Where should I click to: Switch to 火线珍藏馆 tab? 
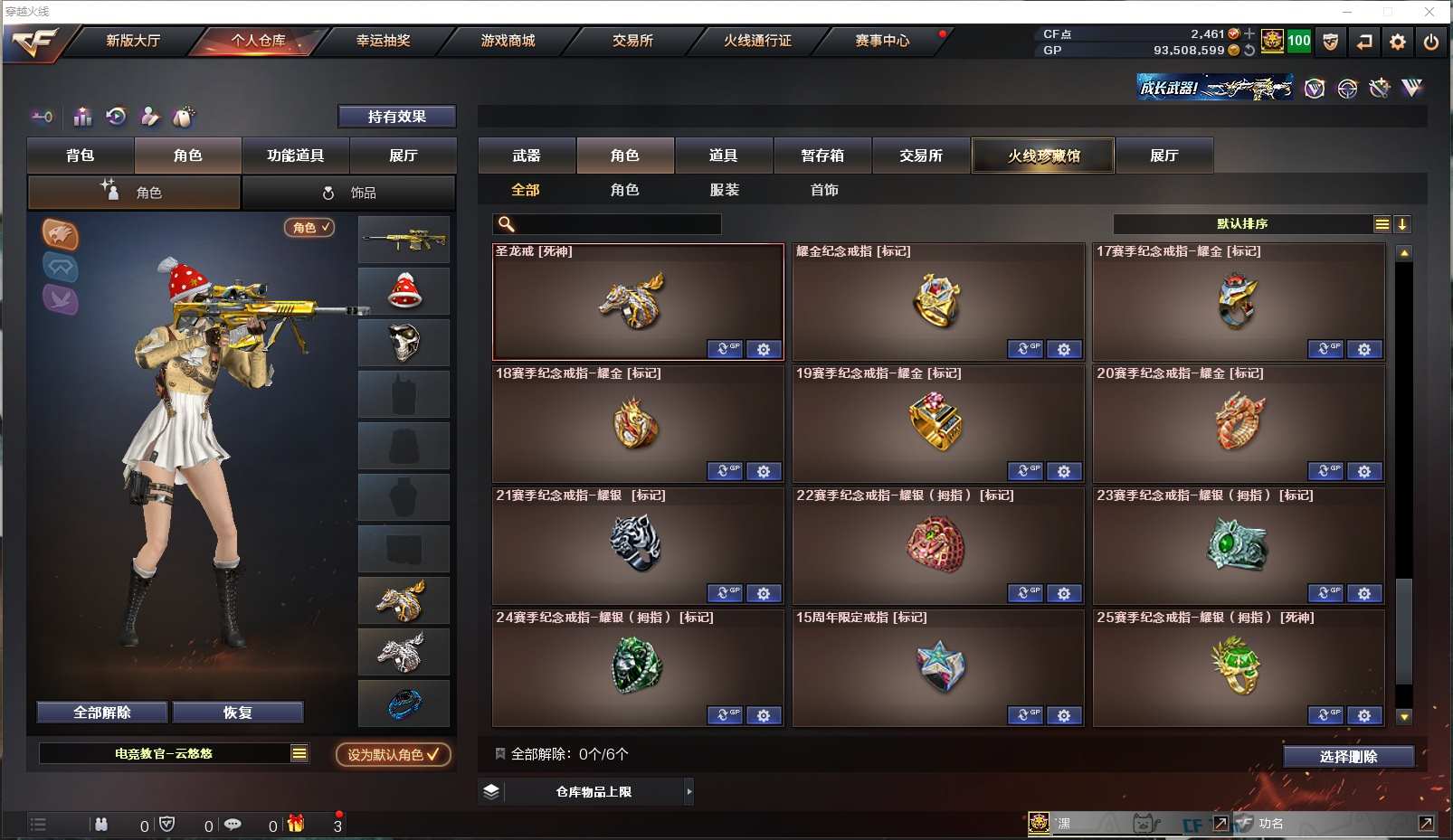coord(1043,156)
